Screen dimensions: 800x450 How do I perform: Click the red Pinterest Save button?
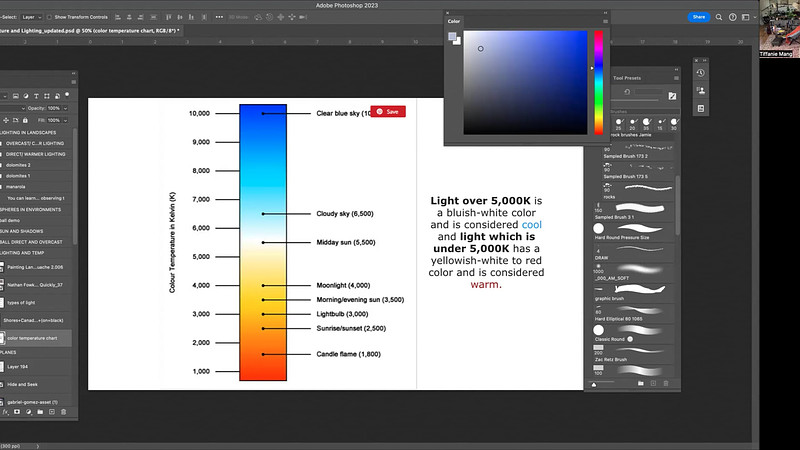(388, 112)
